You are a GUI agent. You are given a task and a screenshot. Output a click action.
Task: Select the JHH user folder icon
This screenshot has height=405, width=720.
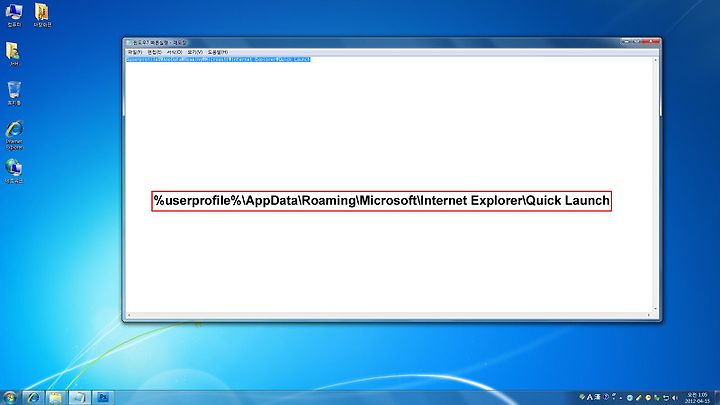click(x=14, y=54)
